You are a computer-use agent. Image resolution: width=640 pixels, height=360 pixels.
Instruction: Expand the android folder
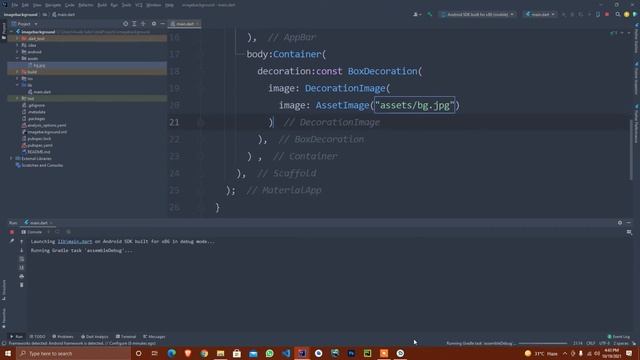click(x=17, y=52)
